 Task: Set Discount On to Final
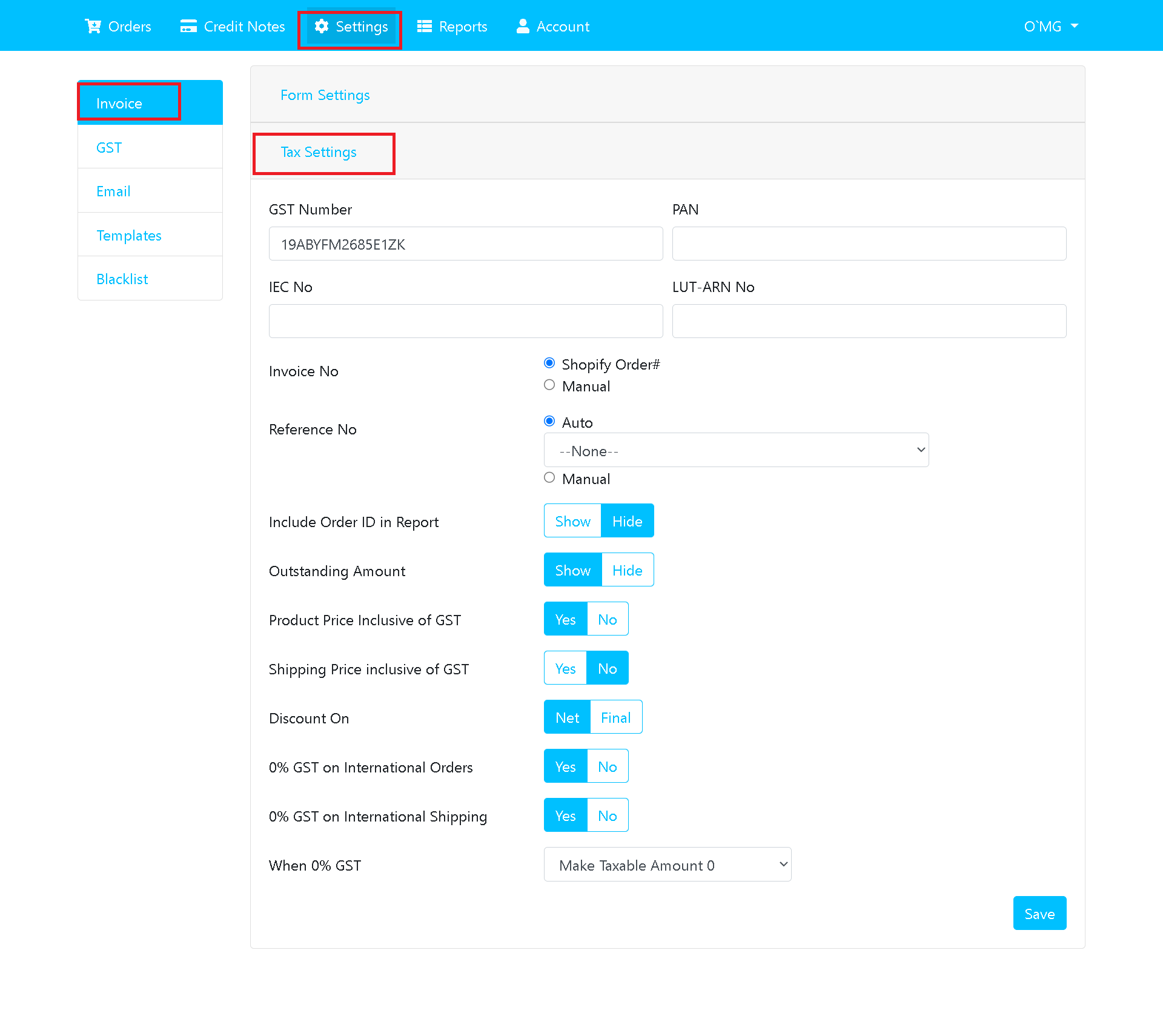[x=615, y=717]
